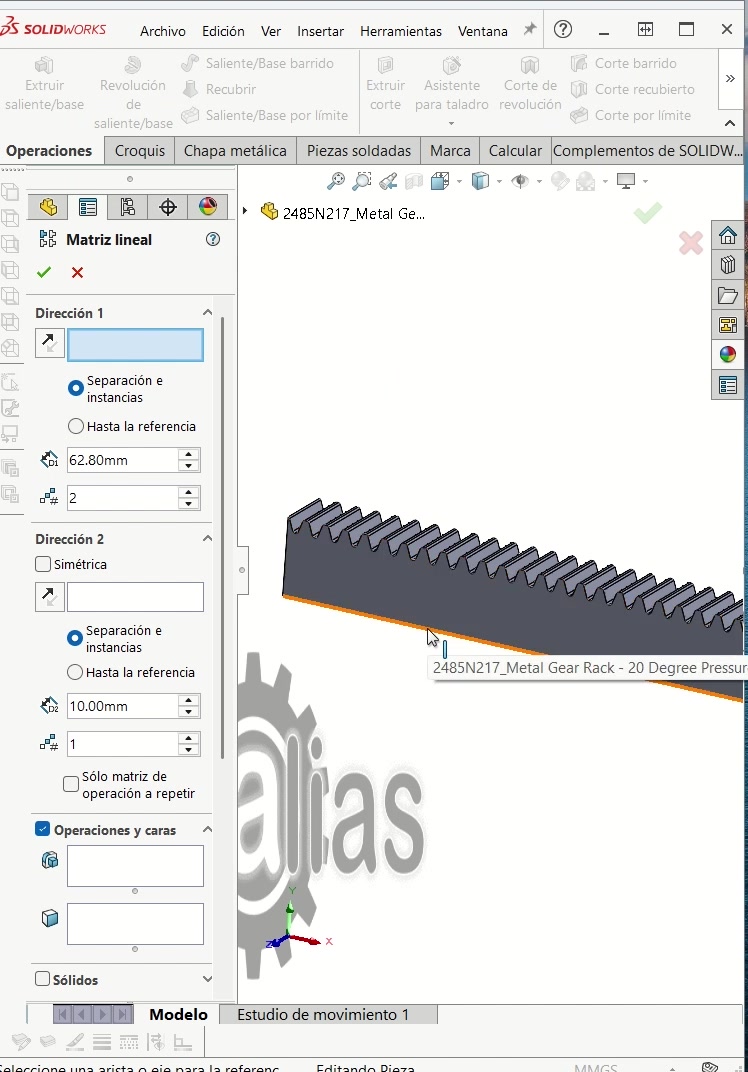Increase Dirección 1 instance count with up arrow
The image size is (748, 1072).
[x=188, y=492]
